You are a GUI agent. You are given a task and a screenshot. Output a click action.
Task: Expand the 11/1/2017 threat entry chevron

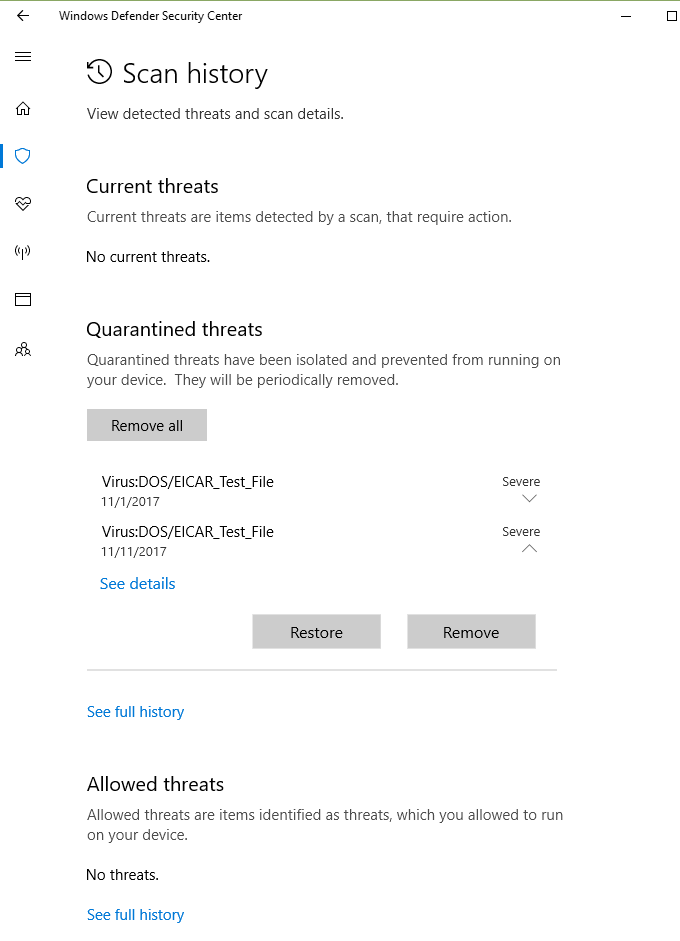click(x=529, y=498)
